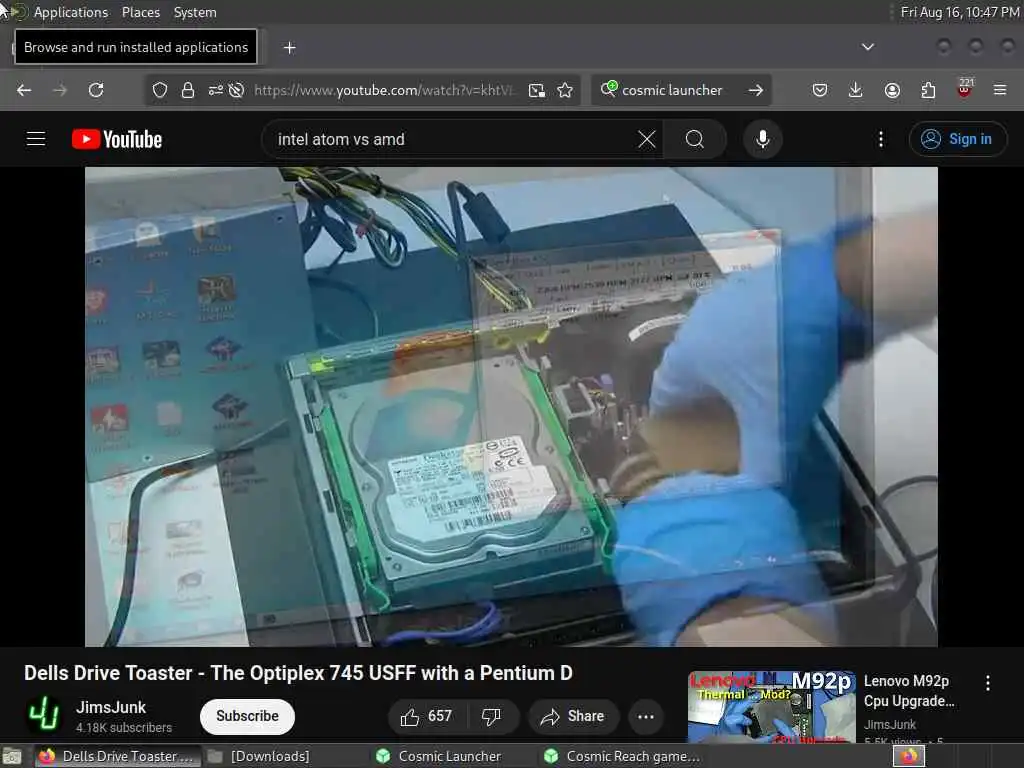View site security padlock info
The height and width of the screenshot is (768, 1024).
(x=187, y=90)
